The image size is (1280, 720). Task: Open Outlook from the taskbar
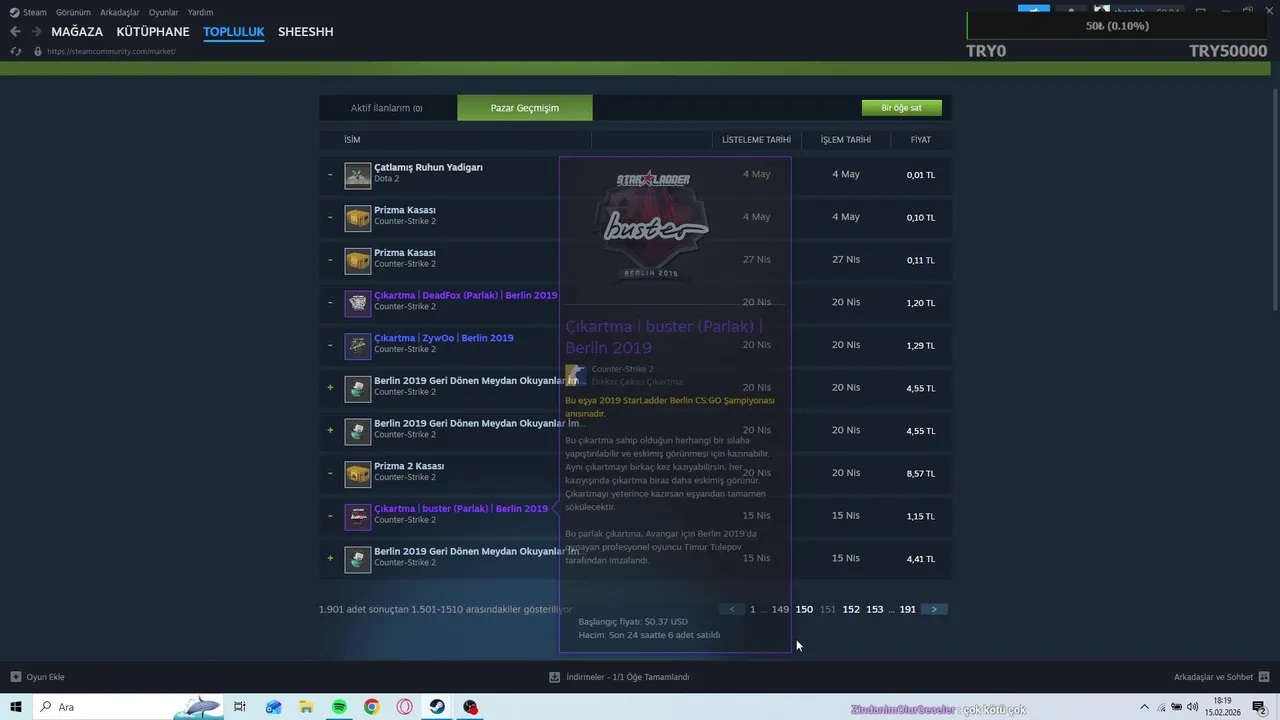coord(274,707)
